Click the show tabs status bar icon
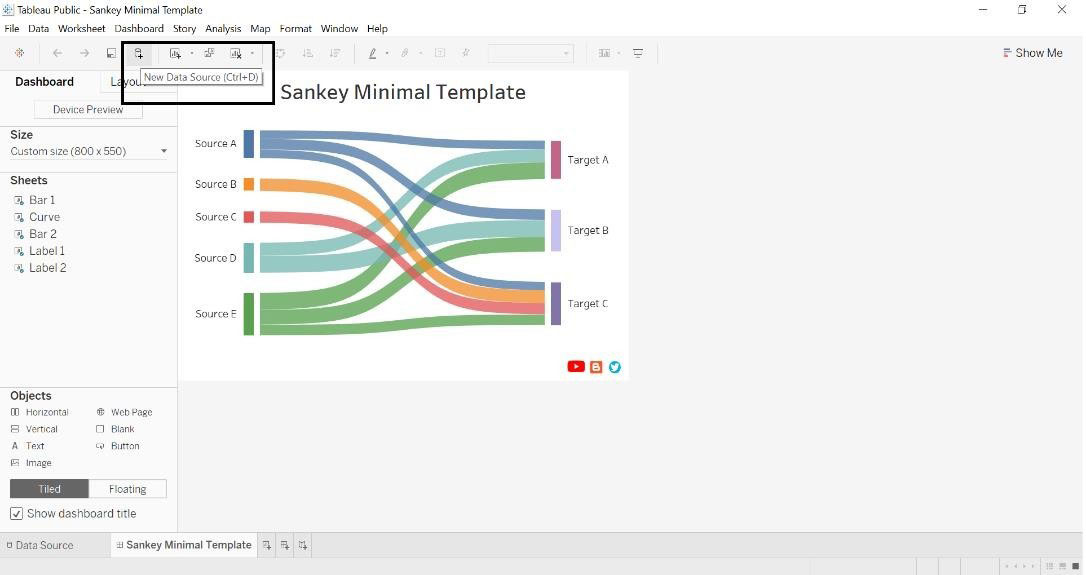The width and height of the screenshot is (1086, 575). click(1076, 566)
